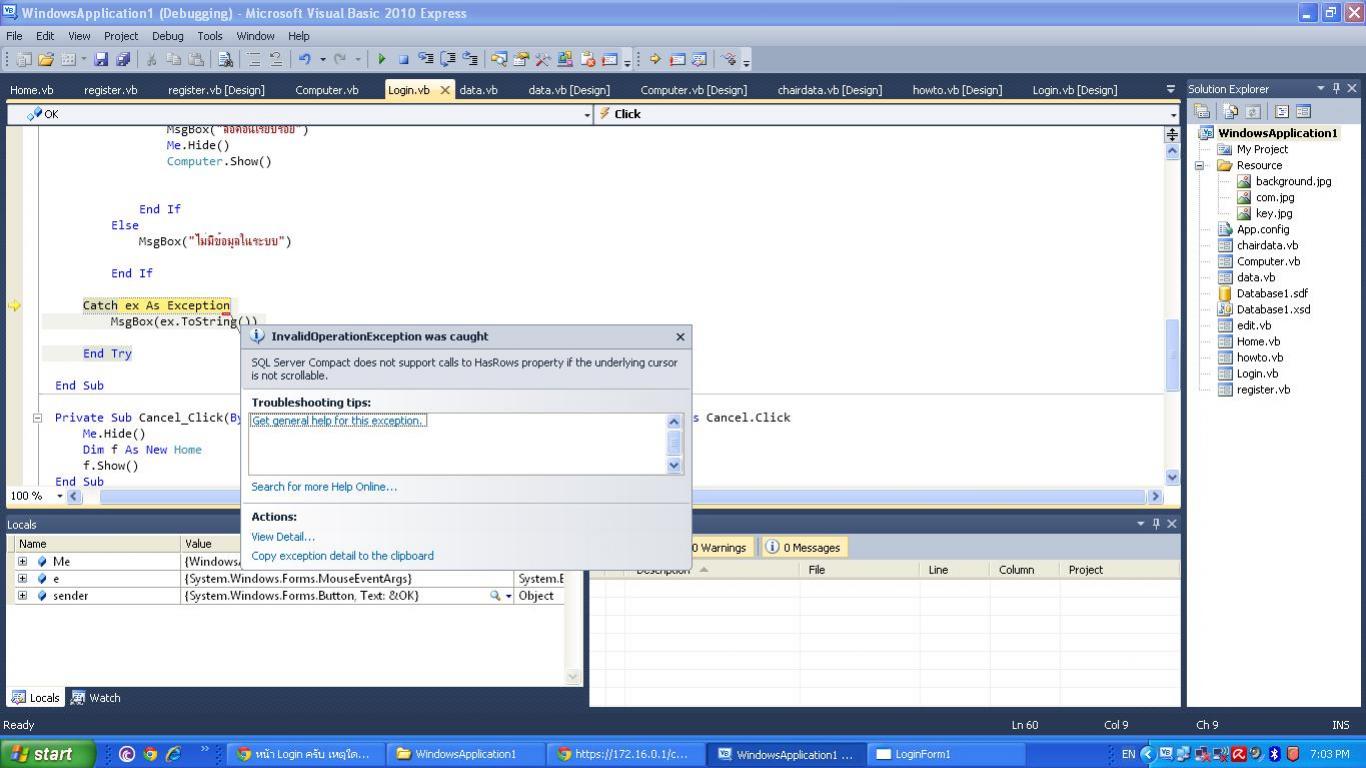
Task: Click the Save disk icon
Action: [100, 59]
